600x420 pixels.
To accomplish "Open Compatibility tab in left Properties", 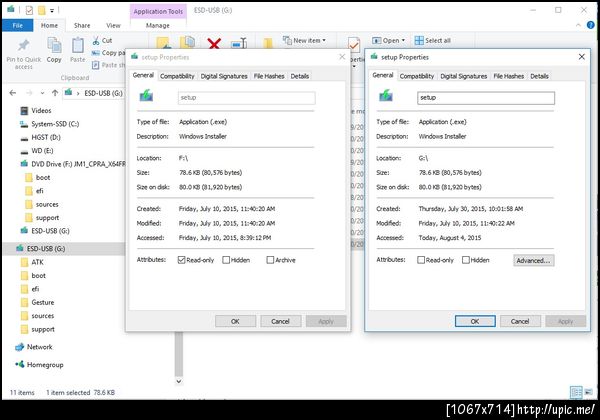I will [177, 76].
